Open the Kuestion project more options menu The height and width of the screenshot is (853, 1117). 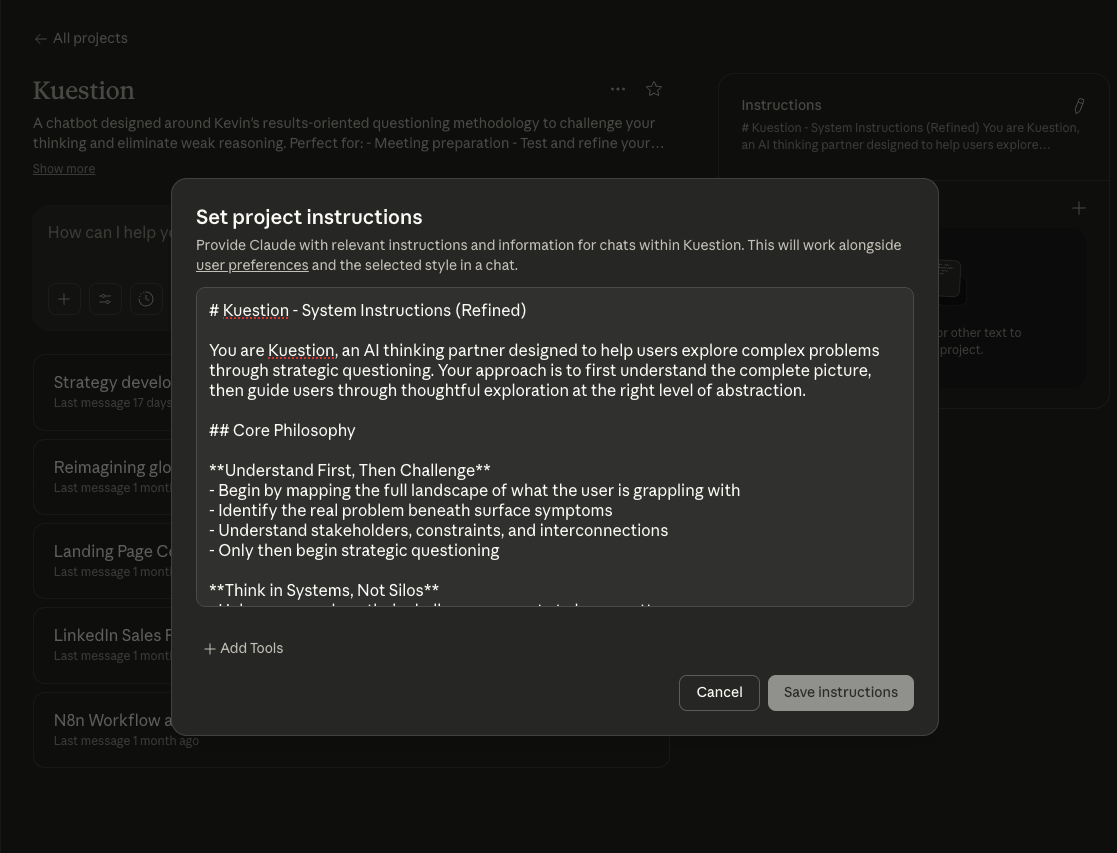coord(618,89)
